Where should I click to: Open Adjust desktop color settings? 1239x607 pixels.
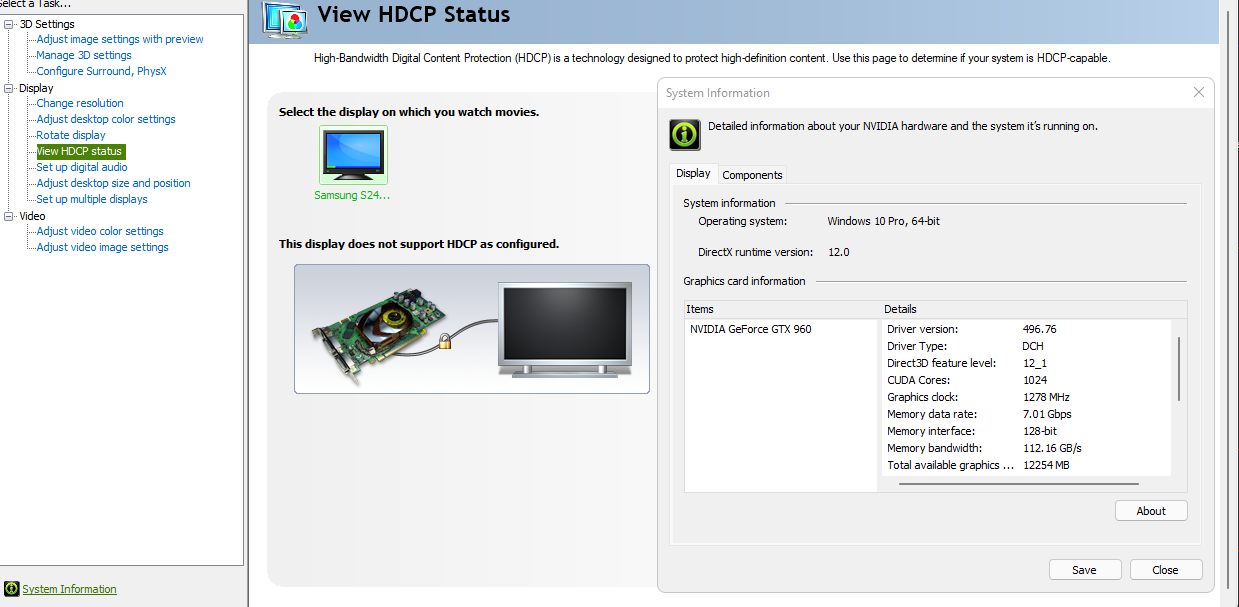[106, 119]
